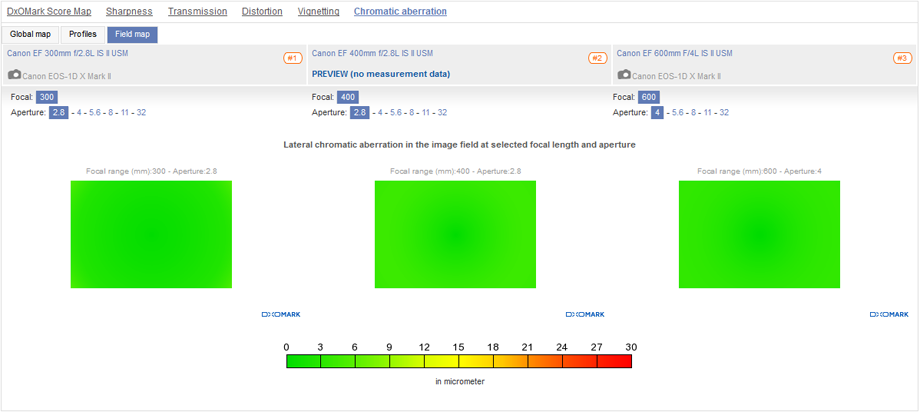Viewport: 920px width, 412px height.
Task: Select the Field map view
Action: point(132,35)
